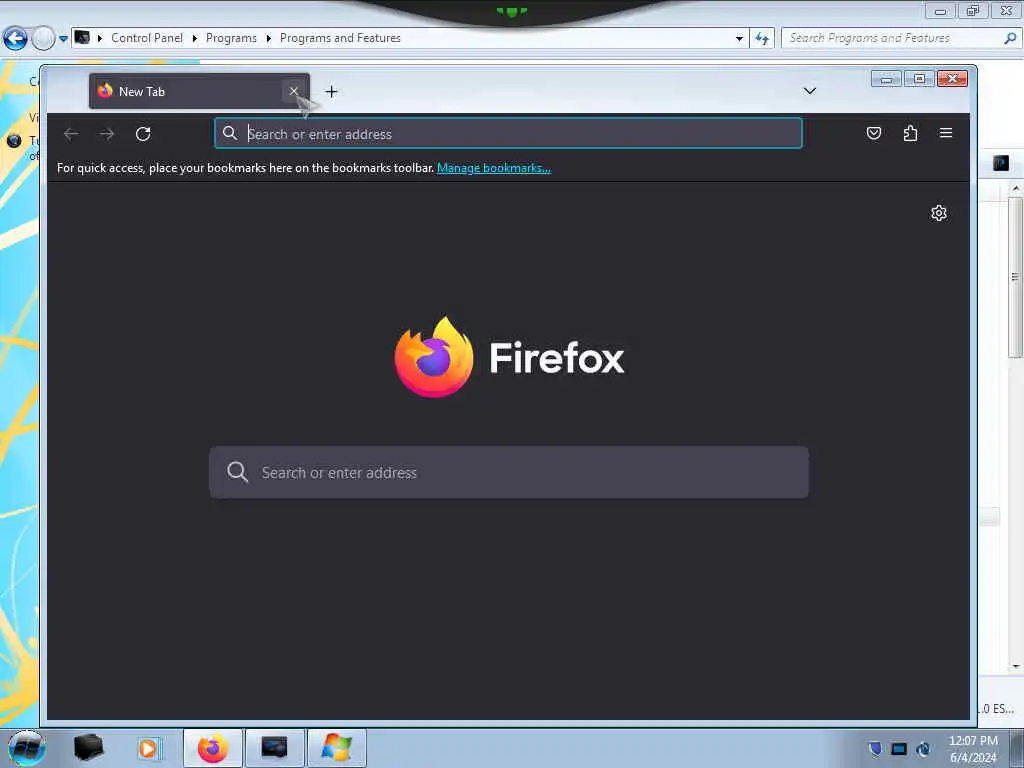
Task: Click Back button in Control Panel window
Action: (x=15, y=39)
